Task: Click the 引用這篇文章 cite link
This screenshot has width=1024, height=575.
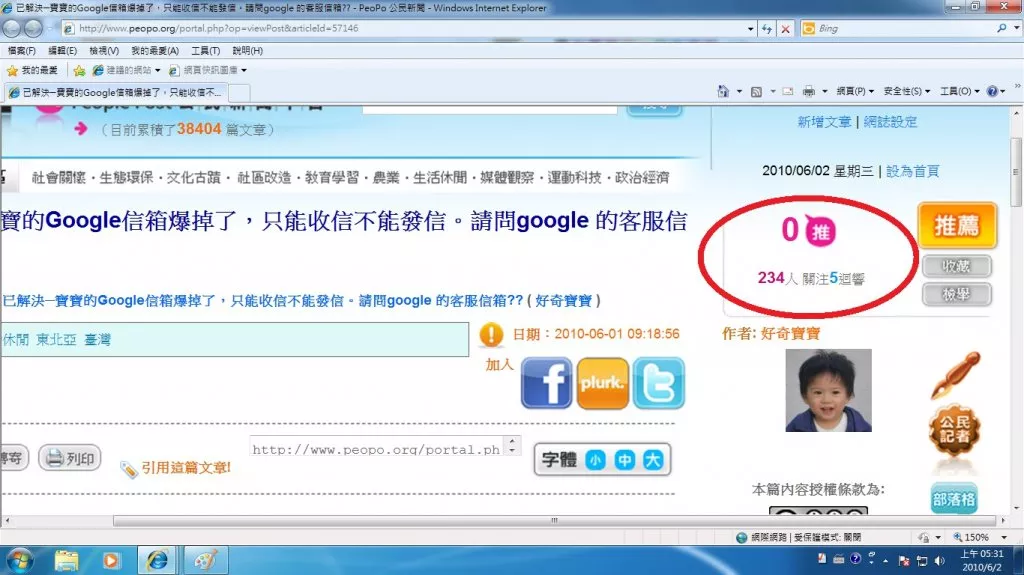Action: (x=185, y=468)
